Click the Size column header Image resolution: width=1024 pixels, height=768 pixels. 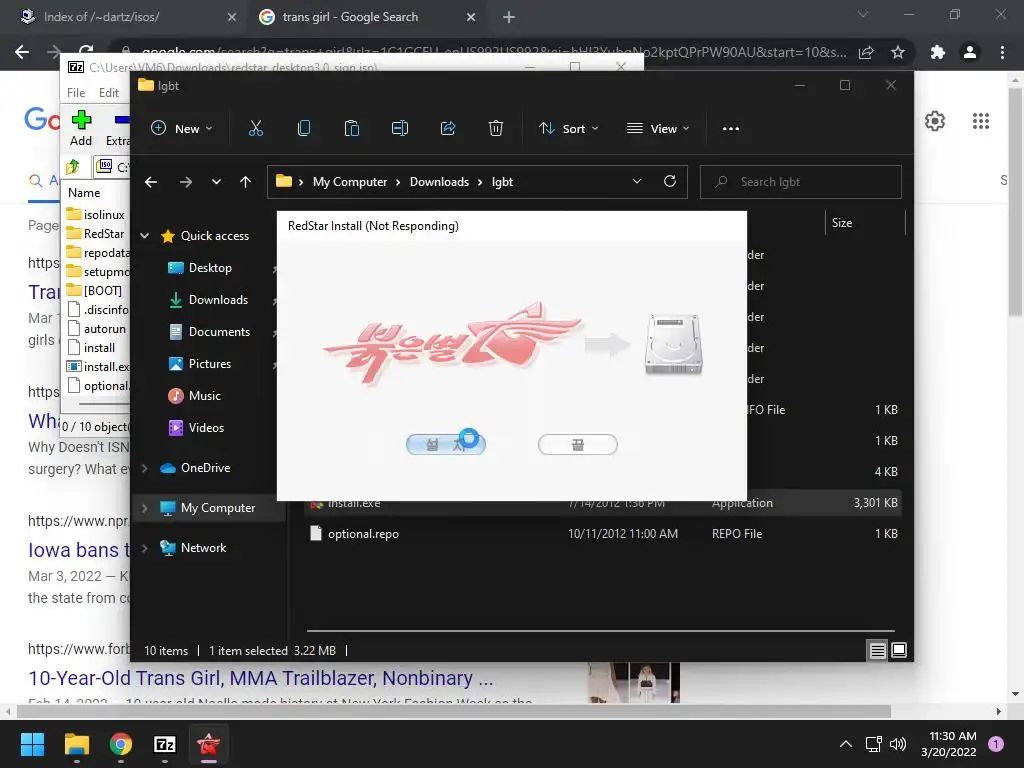[866, 223]
